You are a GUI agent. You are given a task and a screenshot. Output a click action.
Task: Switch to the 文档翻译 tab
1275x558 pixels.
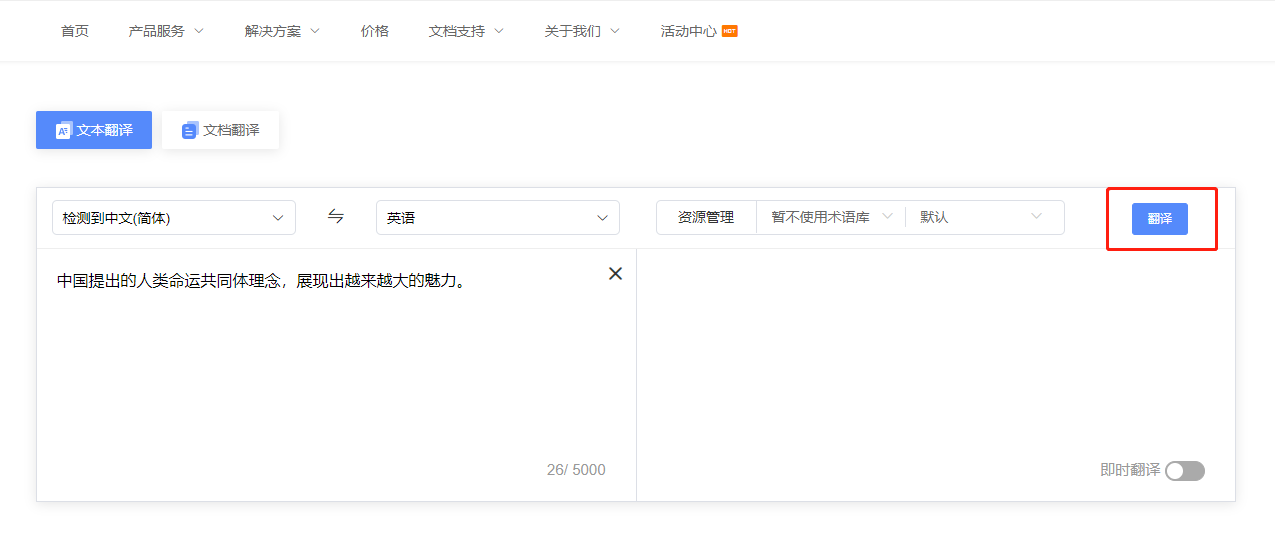[x=221, y=130]
